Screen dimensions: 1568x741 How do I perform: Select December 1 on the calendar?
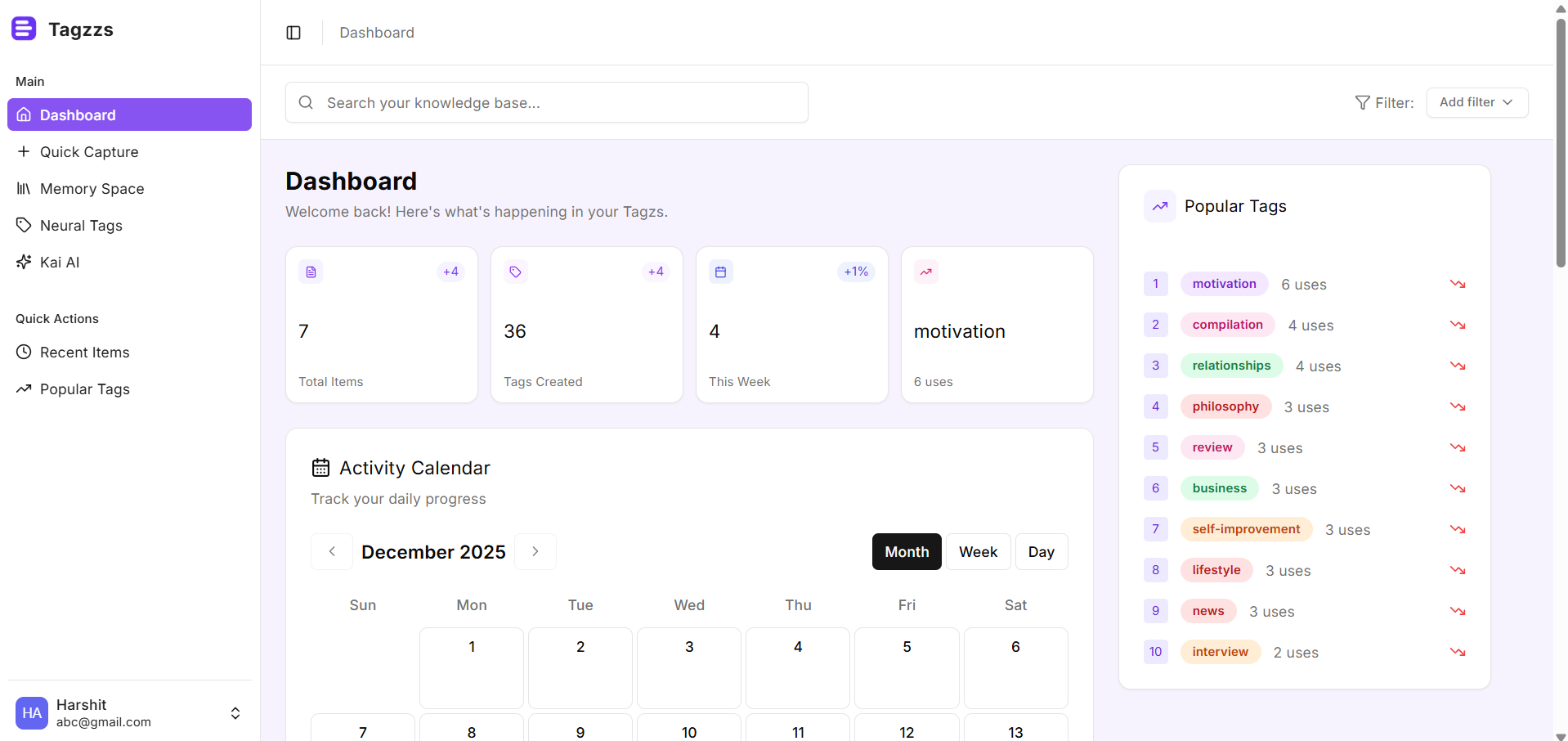472,667
